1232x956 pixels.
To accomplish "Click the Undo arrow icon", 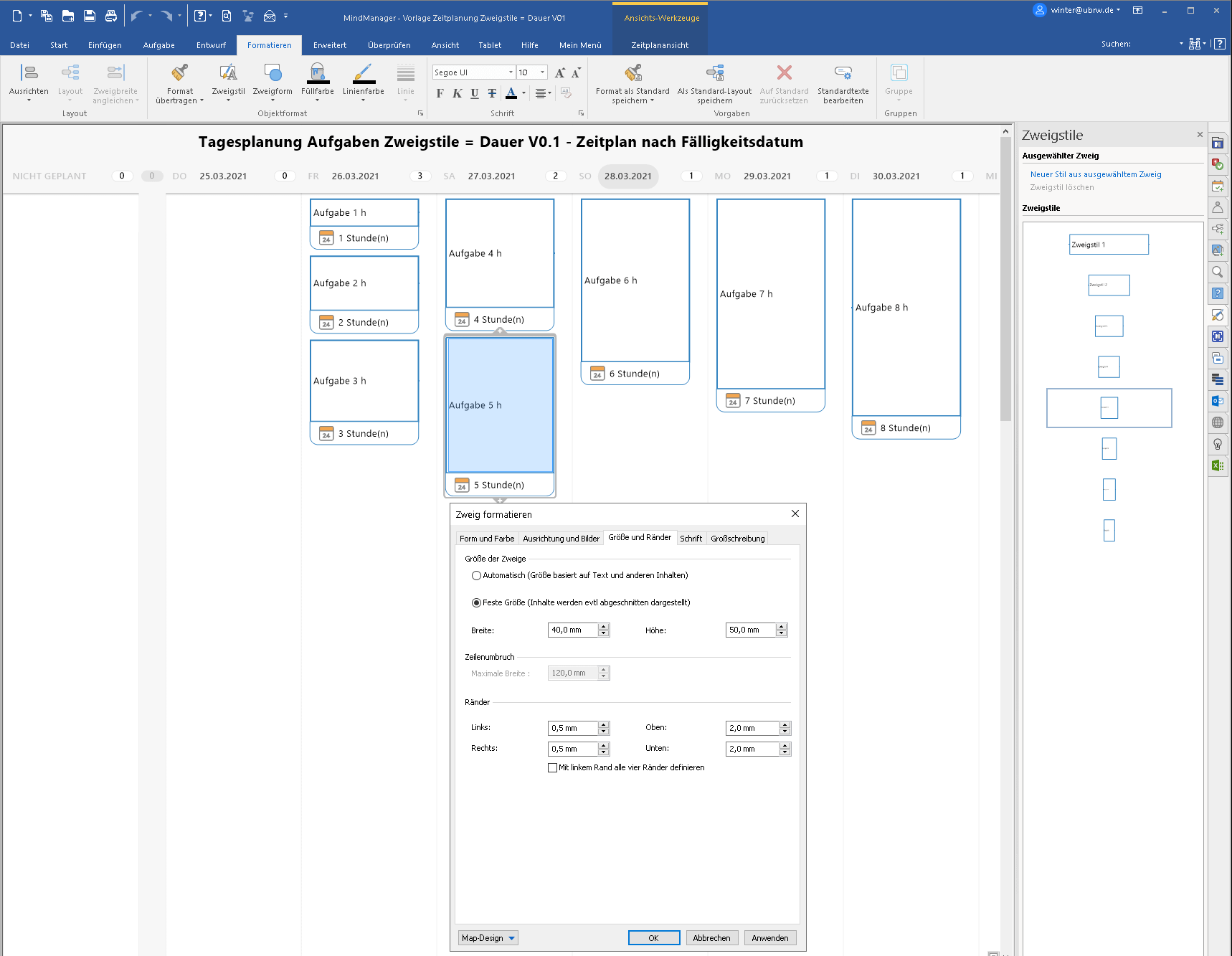I will click(x=136, y=16).
